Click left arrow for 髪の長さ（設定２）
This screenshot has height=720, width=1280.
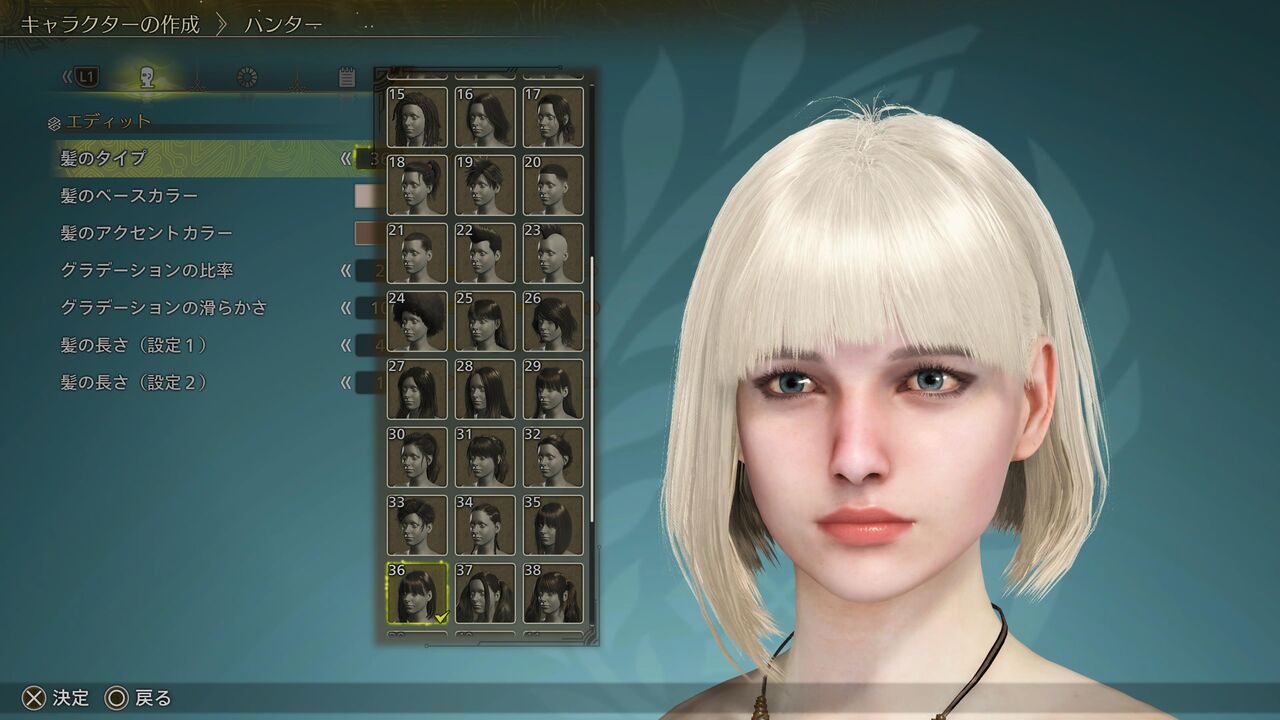(346, 382)
